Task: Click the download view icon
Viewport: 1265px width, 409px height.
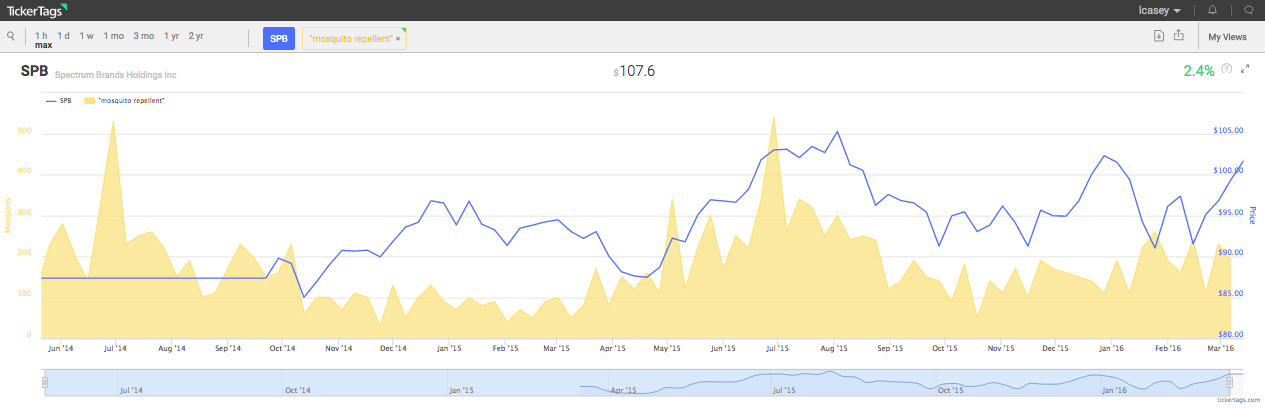Action: tap(1158, 36)
